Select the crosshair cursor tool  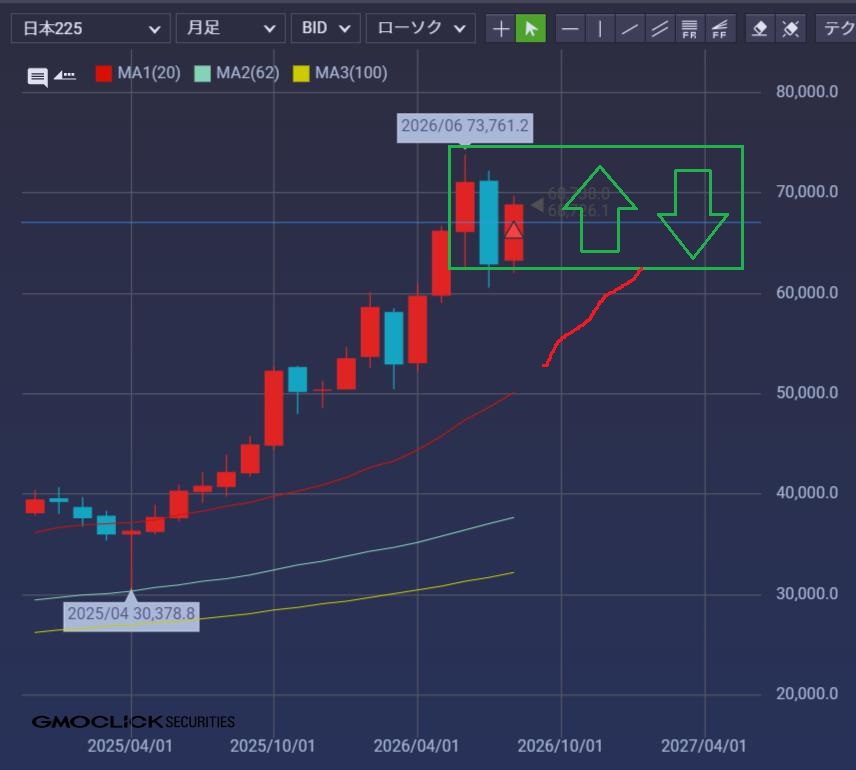501,28
